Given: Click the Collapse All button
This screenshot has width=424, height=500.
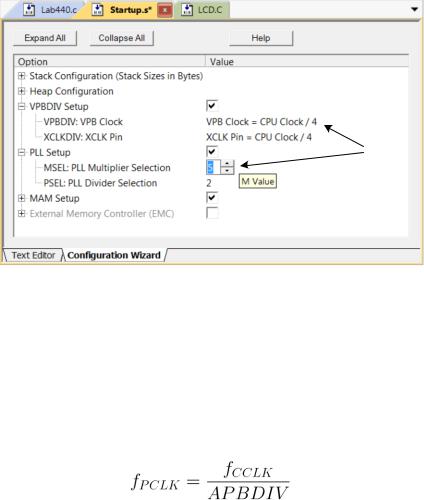Looking at the screenshot, I should (x=122, y=38).
